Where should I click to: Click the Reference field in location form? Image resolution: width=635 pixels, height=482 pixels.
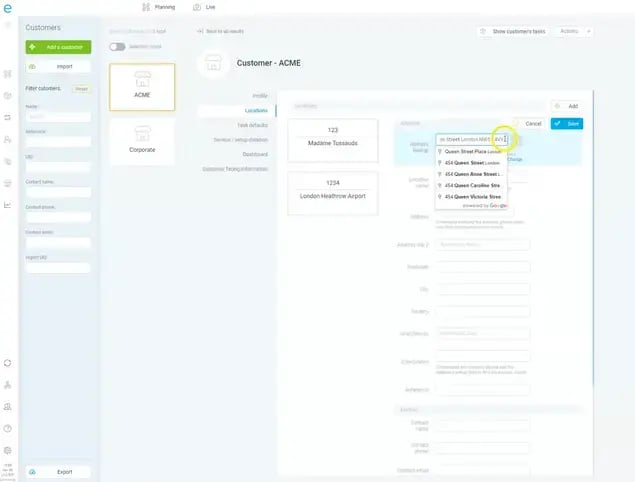point(483,390)
